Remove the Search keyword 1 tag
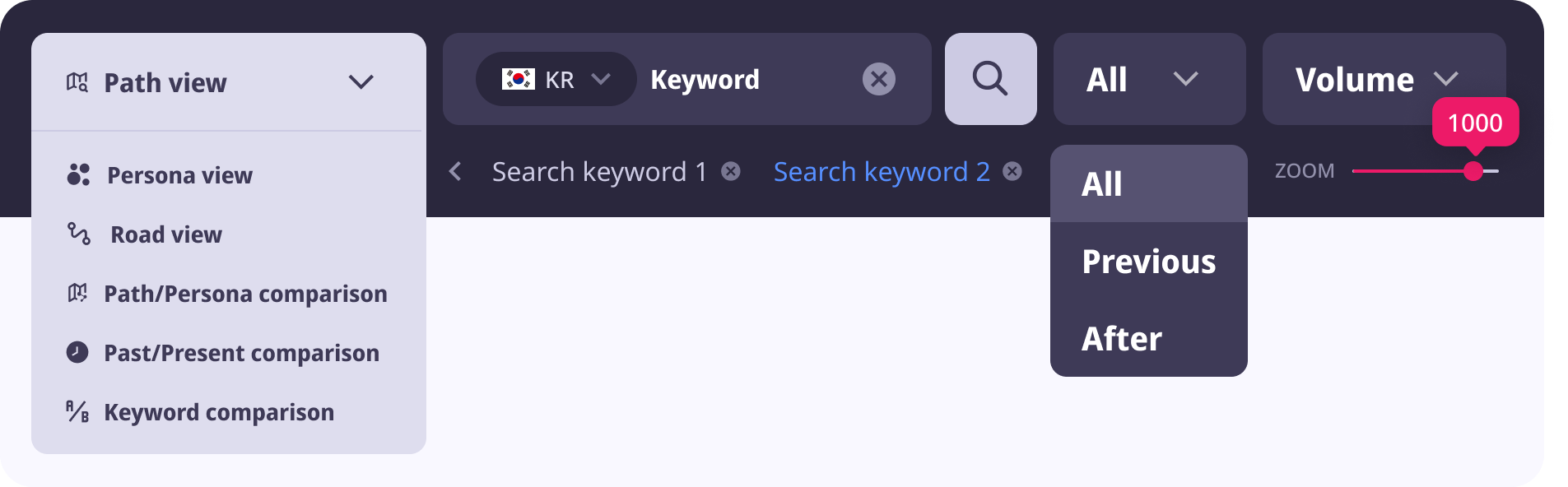Image resolution: width=1568 pixels, height=487 pixels. pos(731,171)
